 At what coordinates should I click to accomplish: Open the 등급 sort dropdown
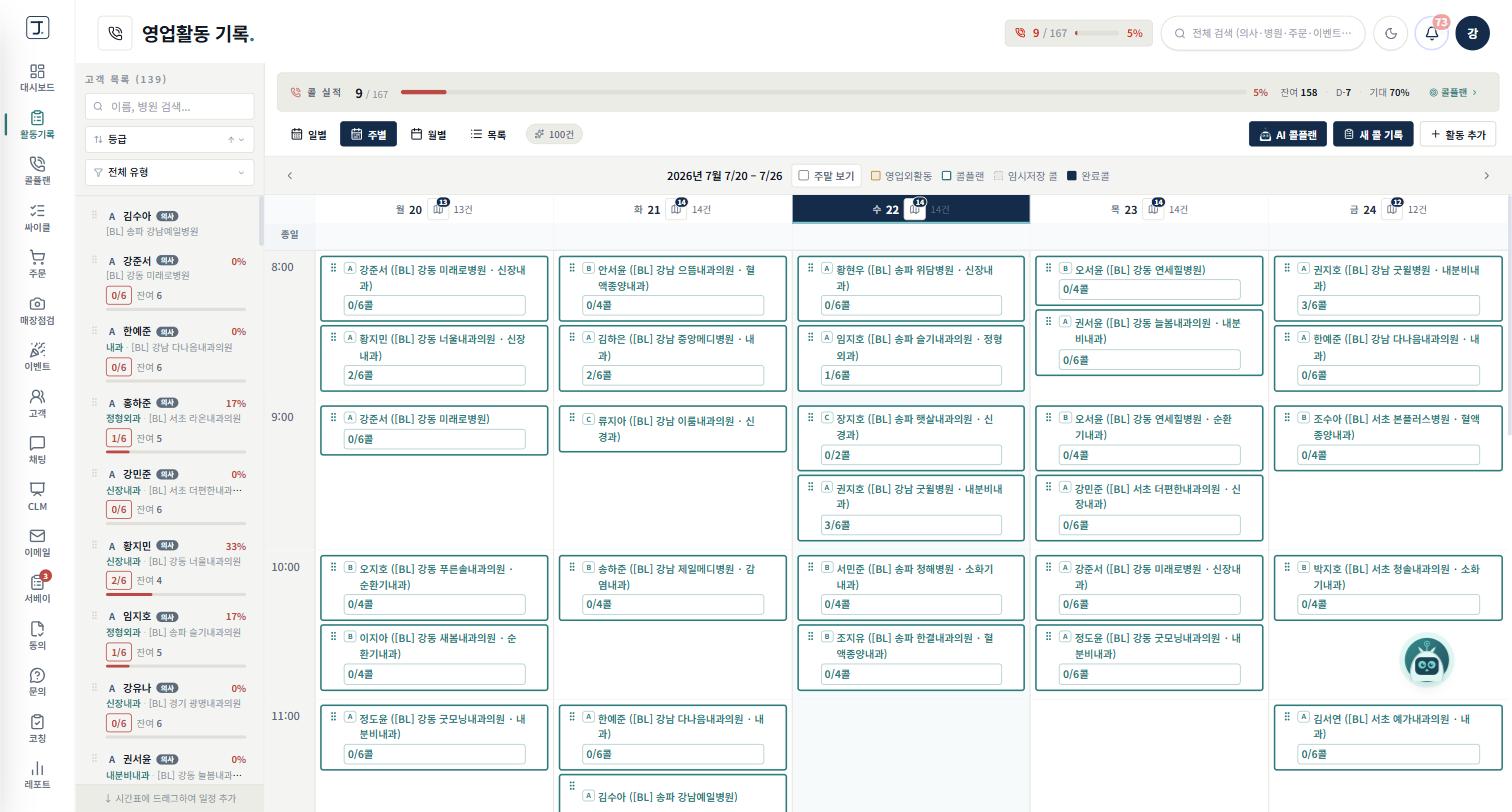[169, 139]
